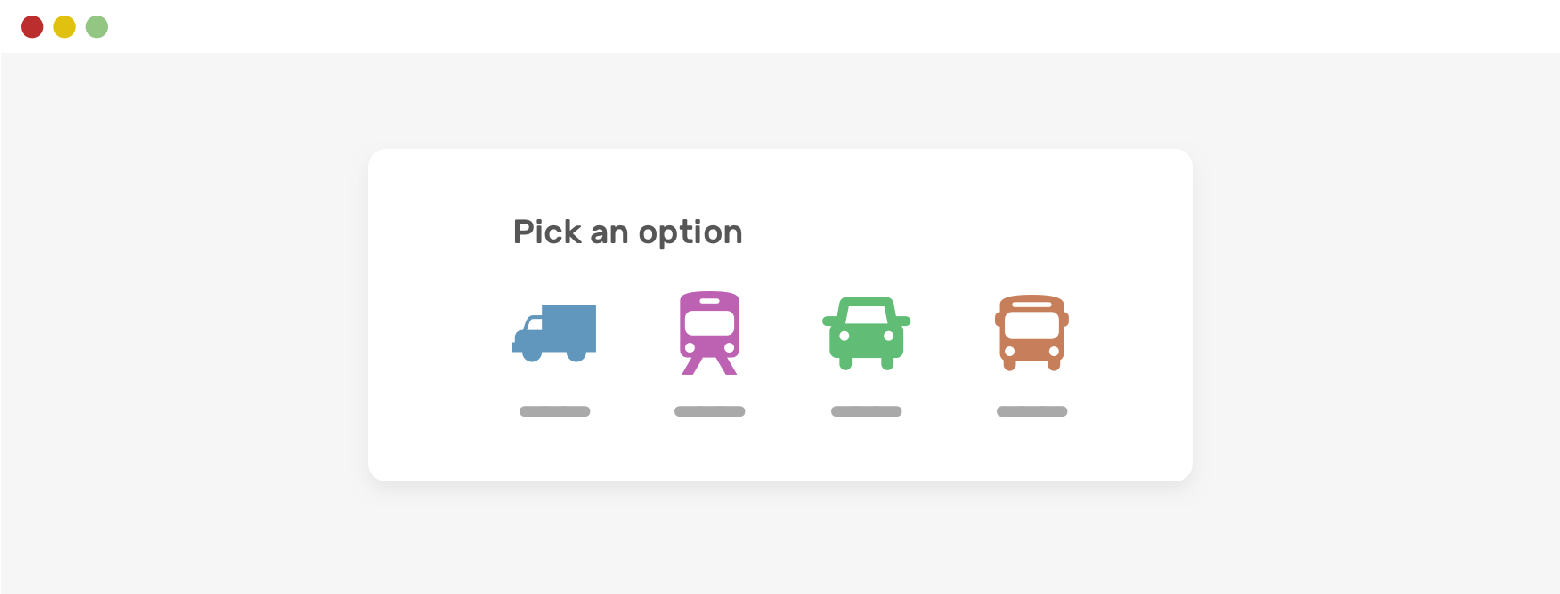Click the gray label under the bus
The height and width of the screenshot is (594, 1560).
pyautogui.click(x=1032, y=412)
